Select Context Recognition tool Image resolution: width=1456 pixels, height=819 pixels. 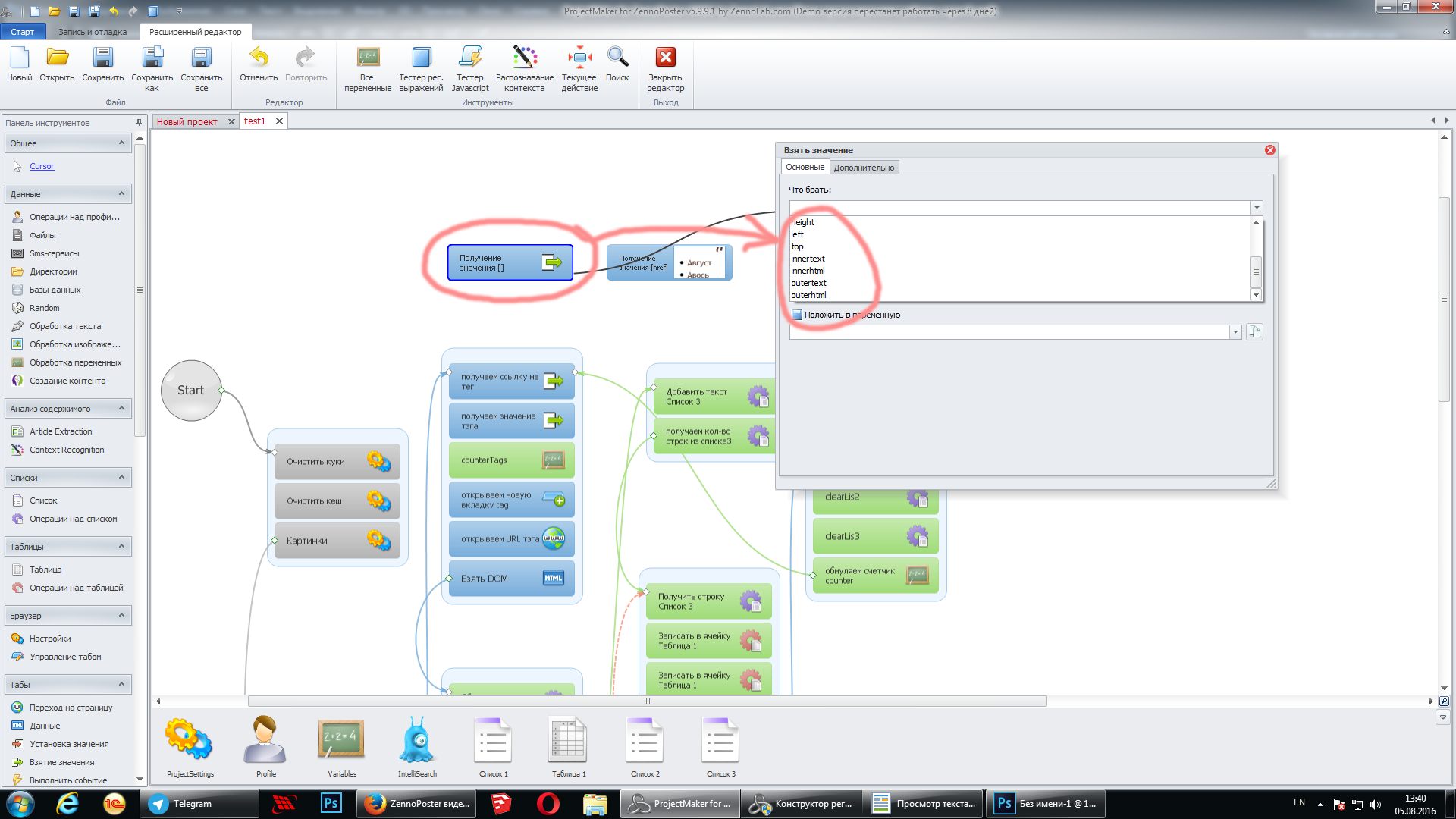[67, 450]
